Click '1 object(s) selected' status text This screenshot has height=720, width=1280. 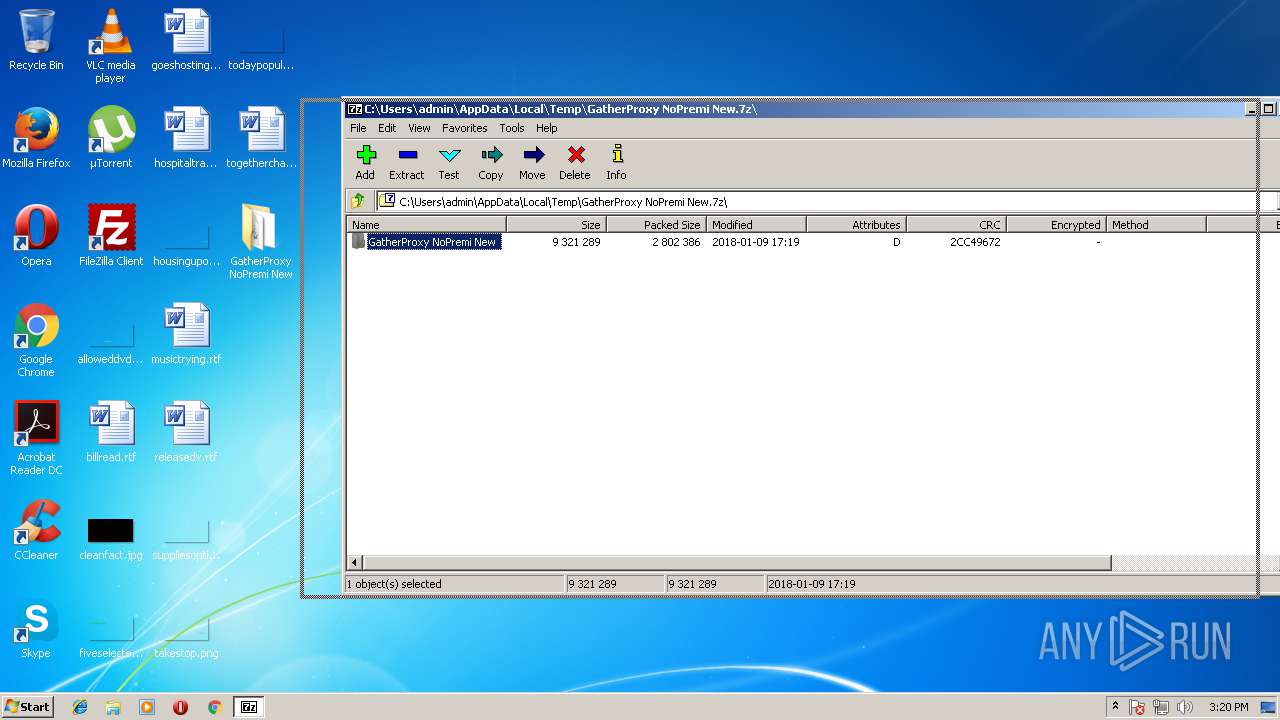[394, 584]
